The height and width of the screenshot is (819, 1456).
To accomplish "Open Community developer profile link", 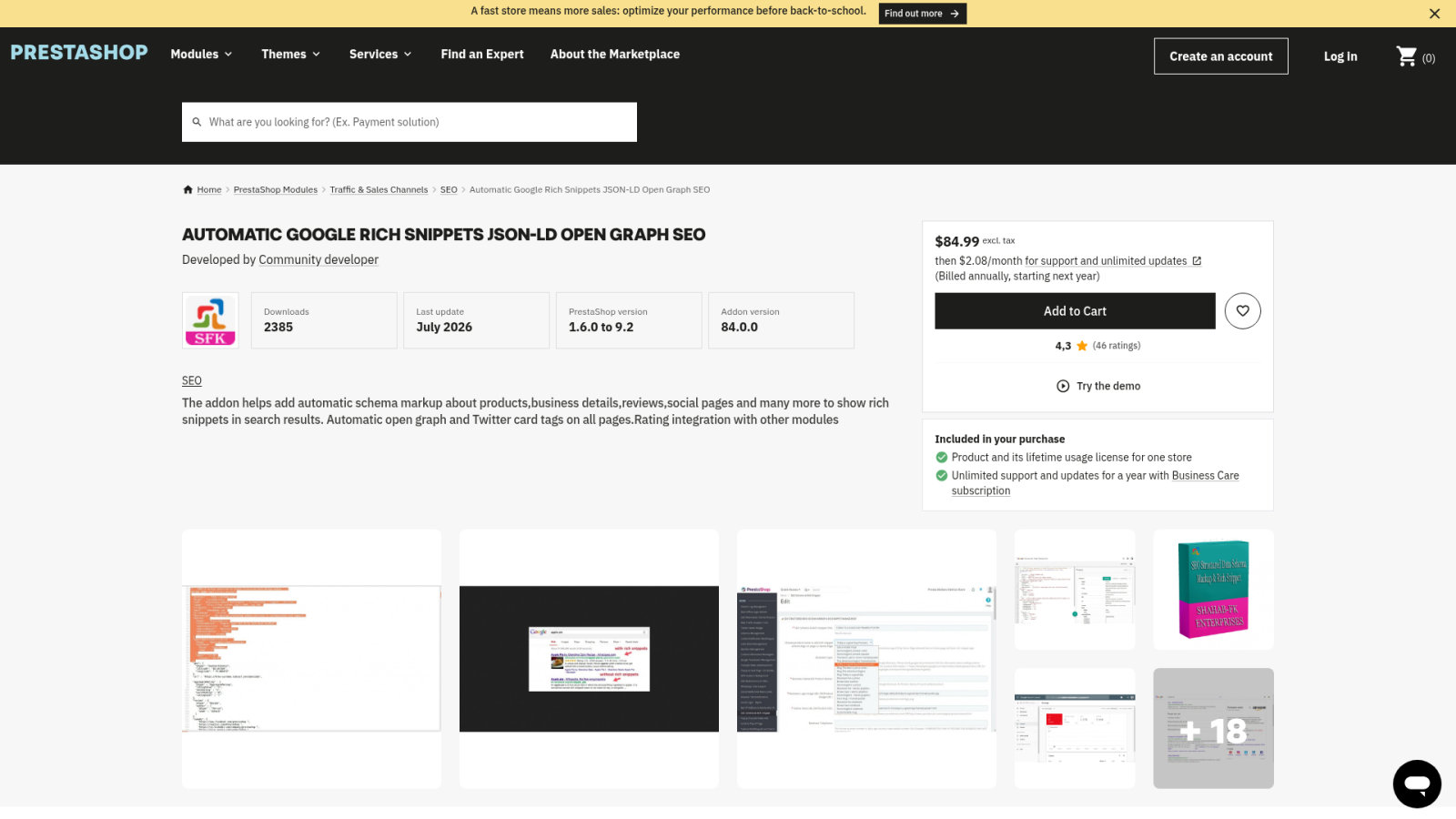I will pos(318,260).
